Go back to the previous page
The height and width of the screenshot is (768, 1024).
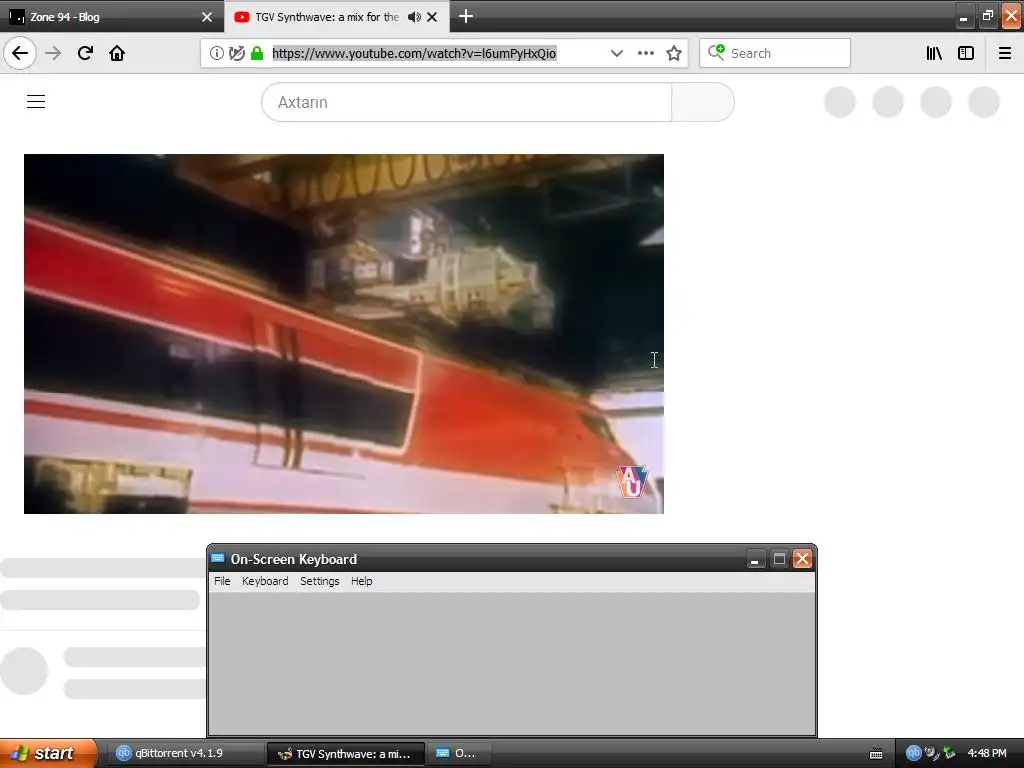point(20,53)
